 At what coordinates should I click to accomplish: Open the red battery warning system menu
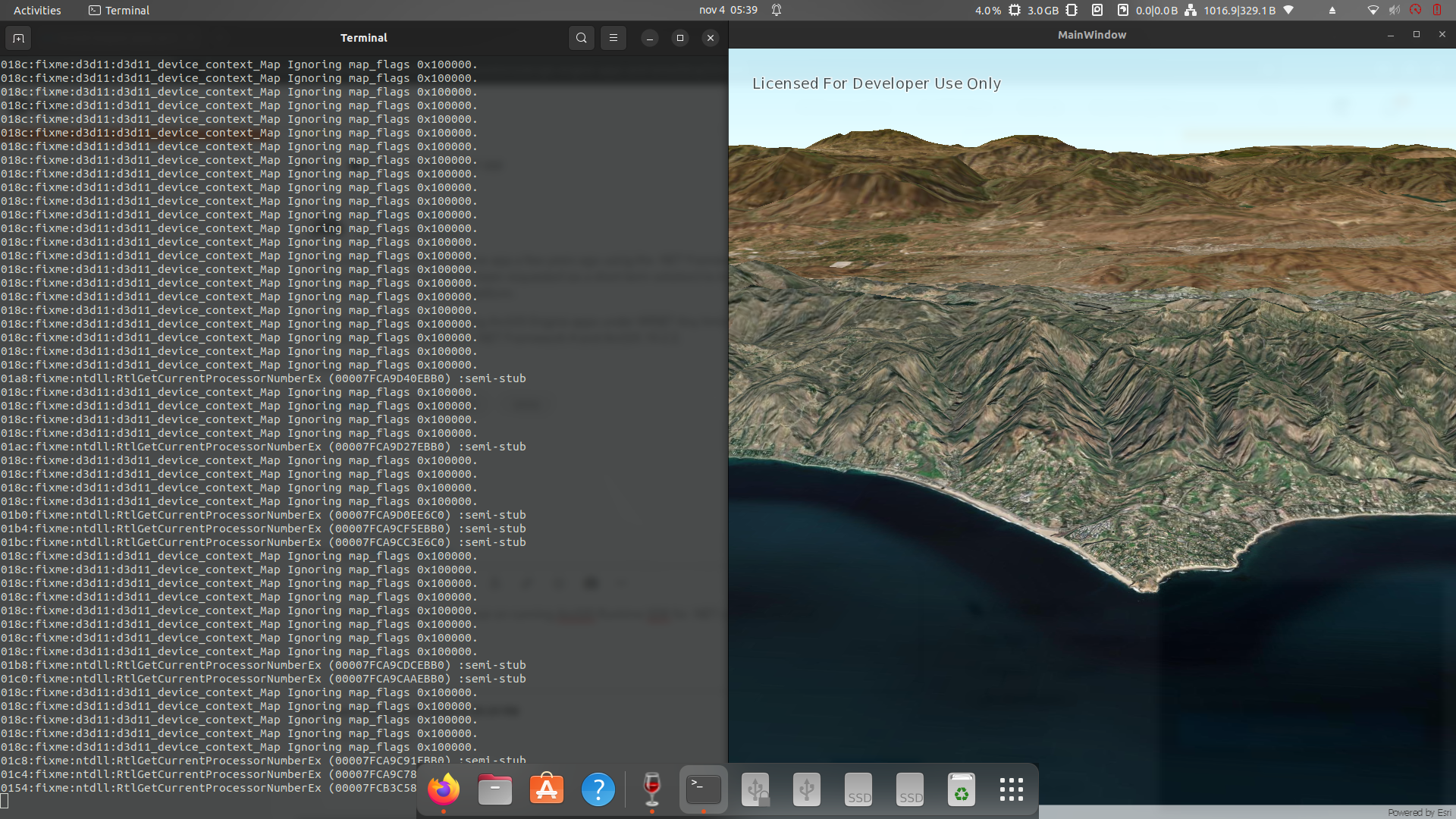pyautogui.click(x=1436, y=10)
